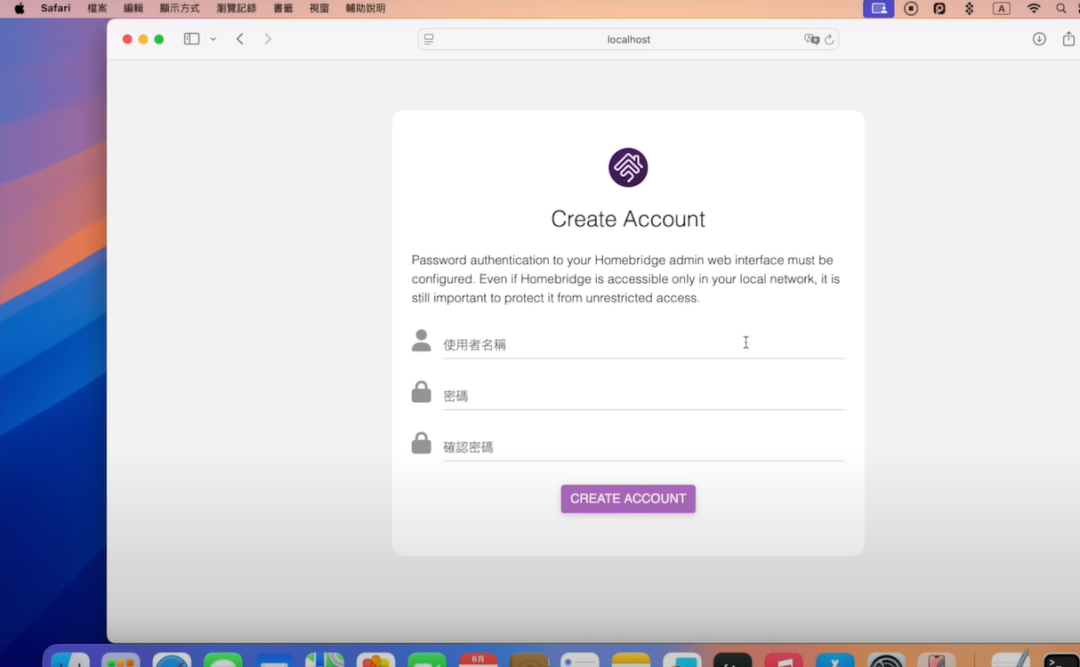This screenshot has height=667, width=1080.
Task: Go forward with the Safari forward arrow
Action: 268,39
